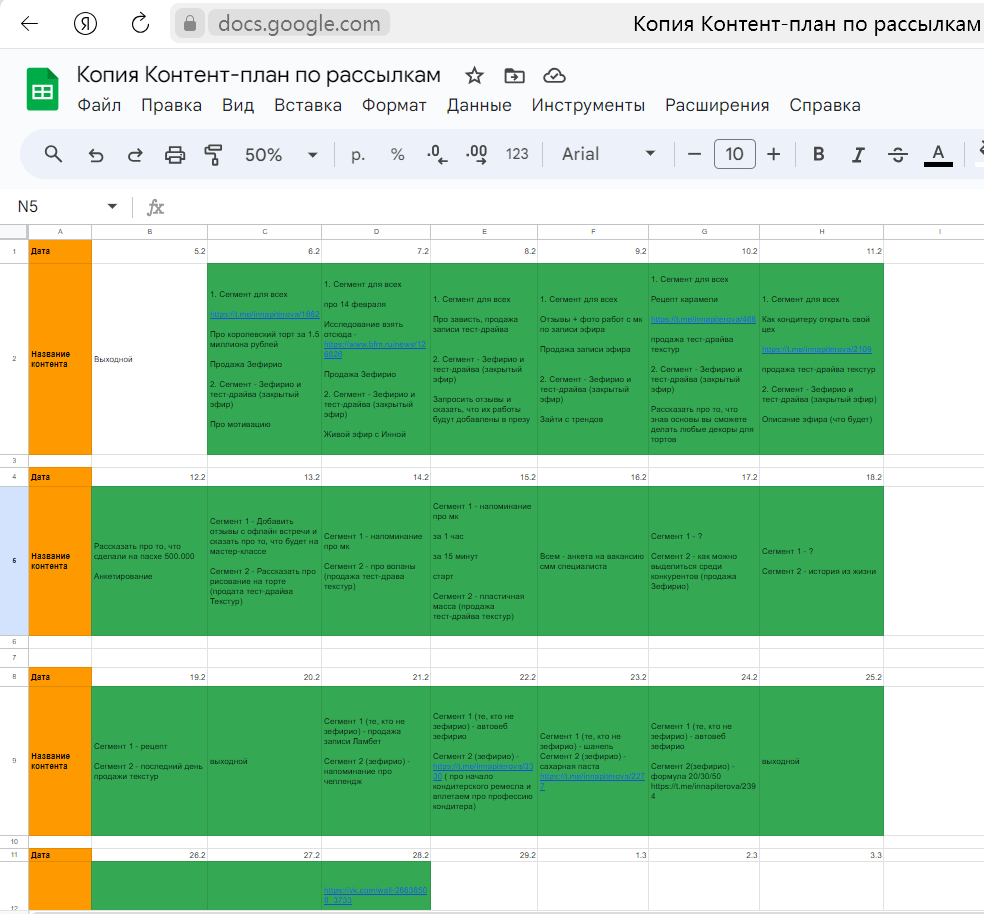984x914 pixels.
Task: Print the spreadsheet with printer icon
Action: (x=174, y=154)
